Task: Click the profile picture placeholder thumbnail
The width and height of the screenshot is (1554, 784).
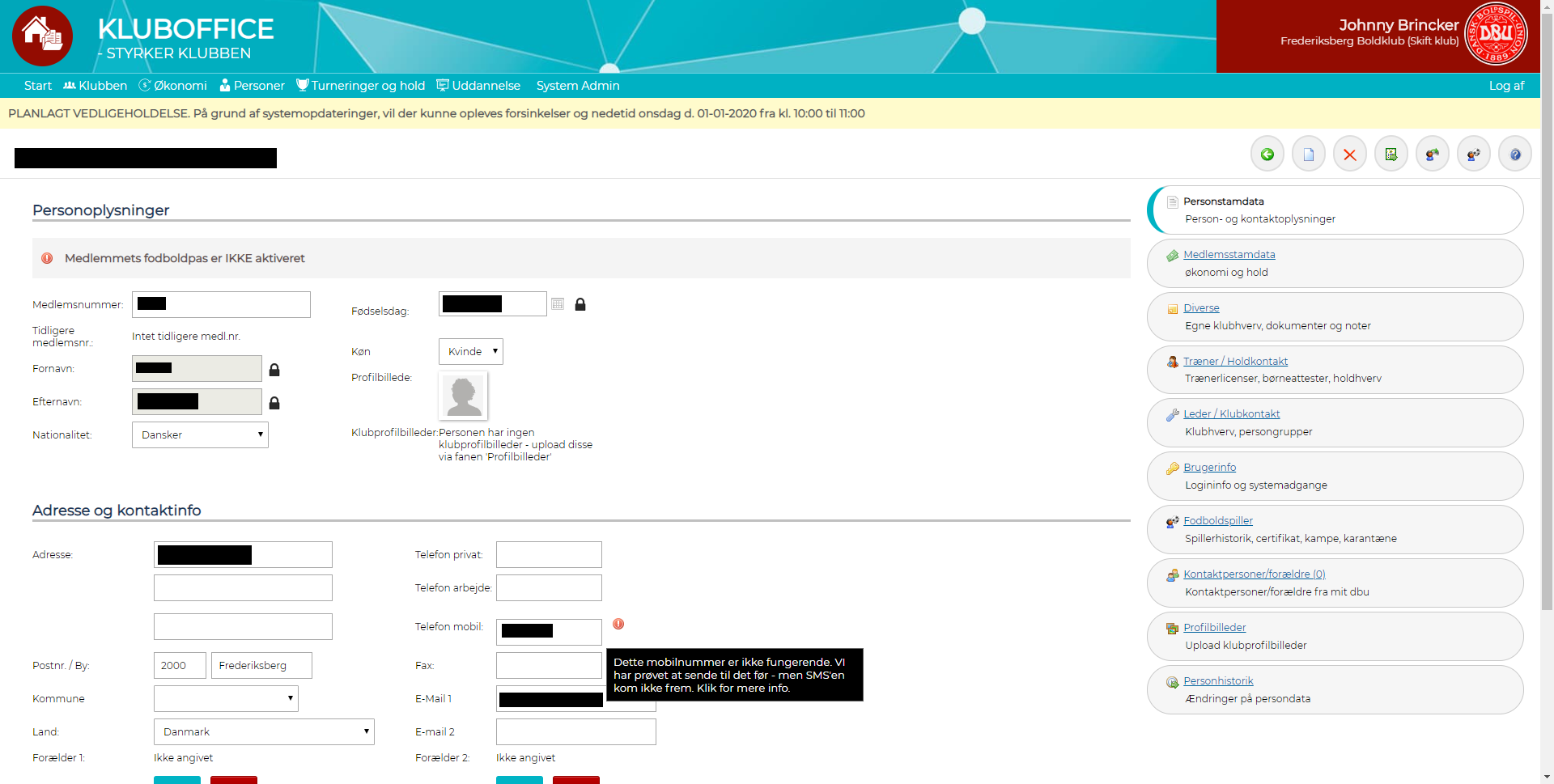Action: 464,396
